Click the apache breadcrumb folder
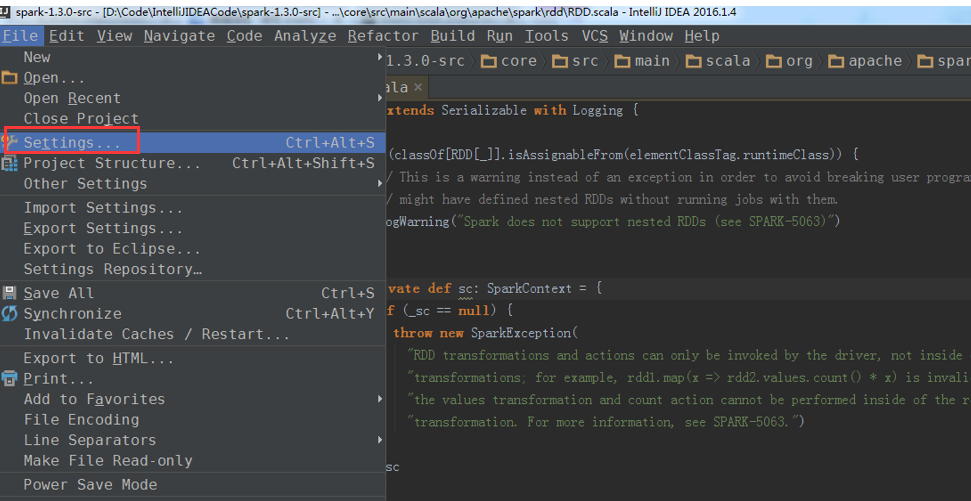 point(866,61)
